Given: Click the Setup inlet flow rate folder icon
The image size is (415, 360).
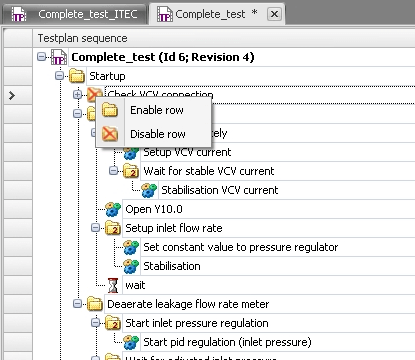Looking at the screenshot, I should tap(113, 228).
